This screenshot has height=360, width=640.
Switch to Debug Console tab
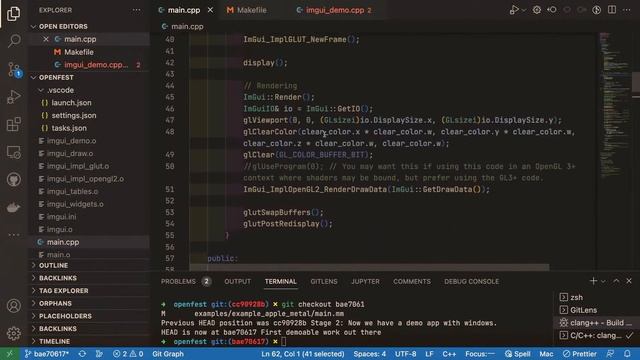point(471,282)
